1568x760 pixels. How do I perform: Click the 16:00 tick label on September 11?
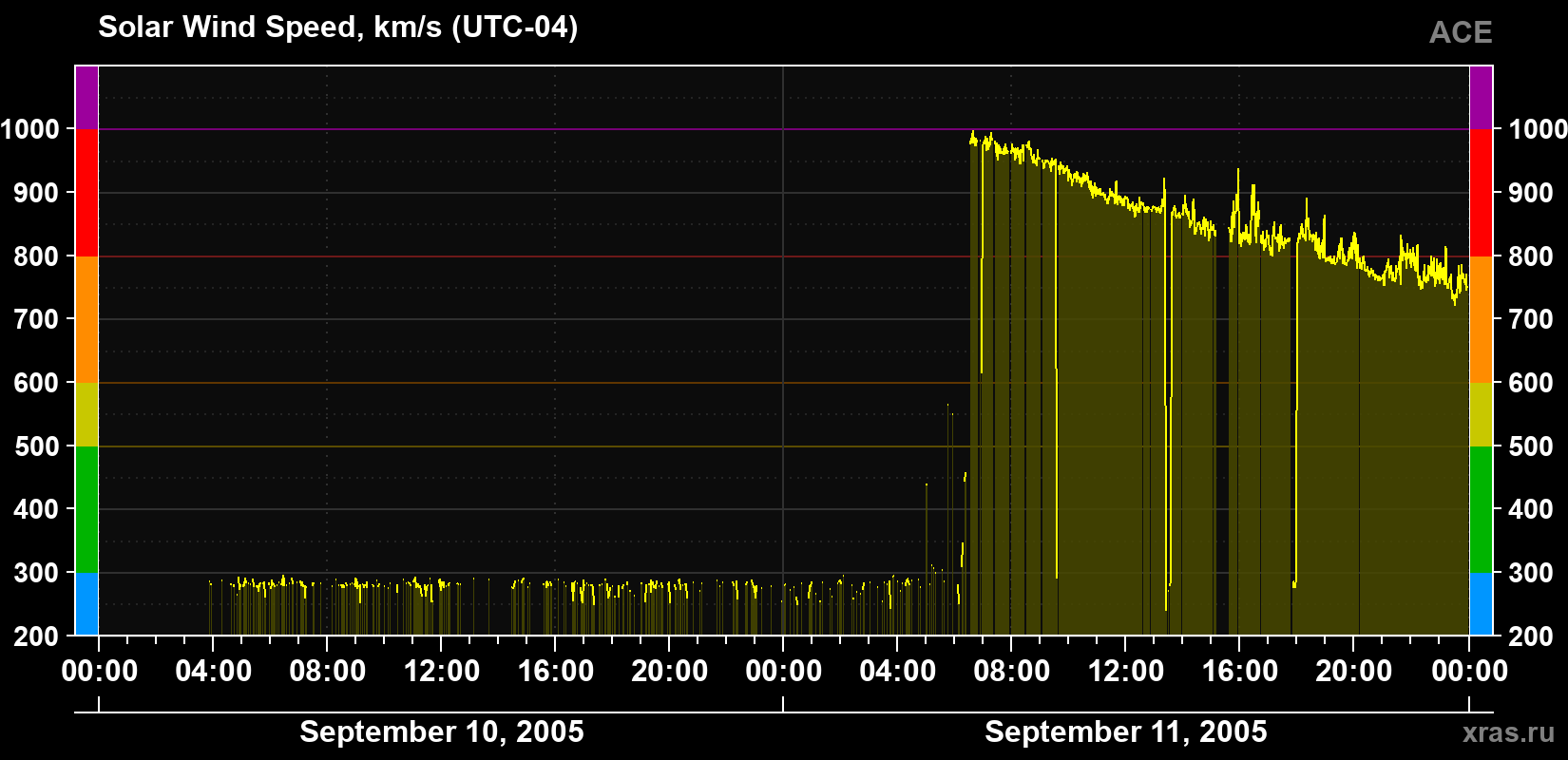tap(1240, 671)
